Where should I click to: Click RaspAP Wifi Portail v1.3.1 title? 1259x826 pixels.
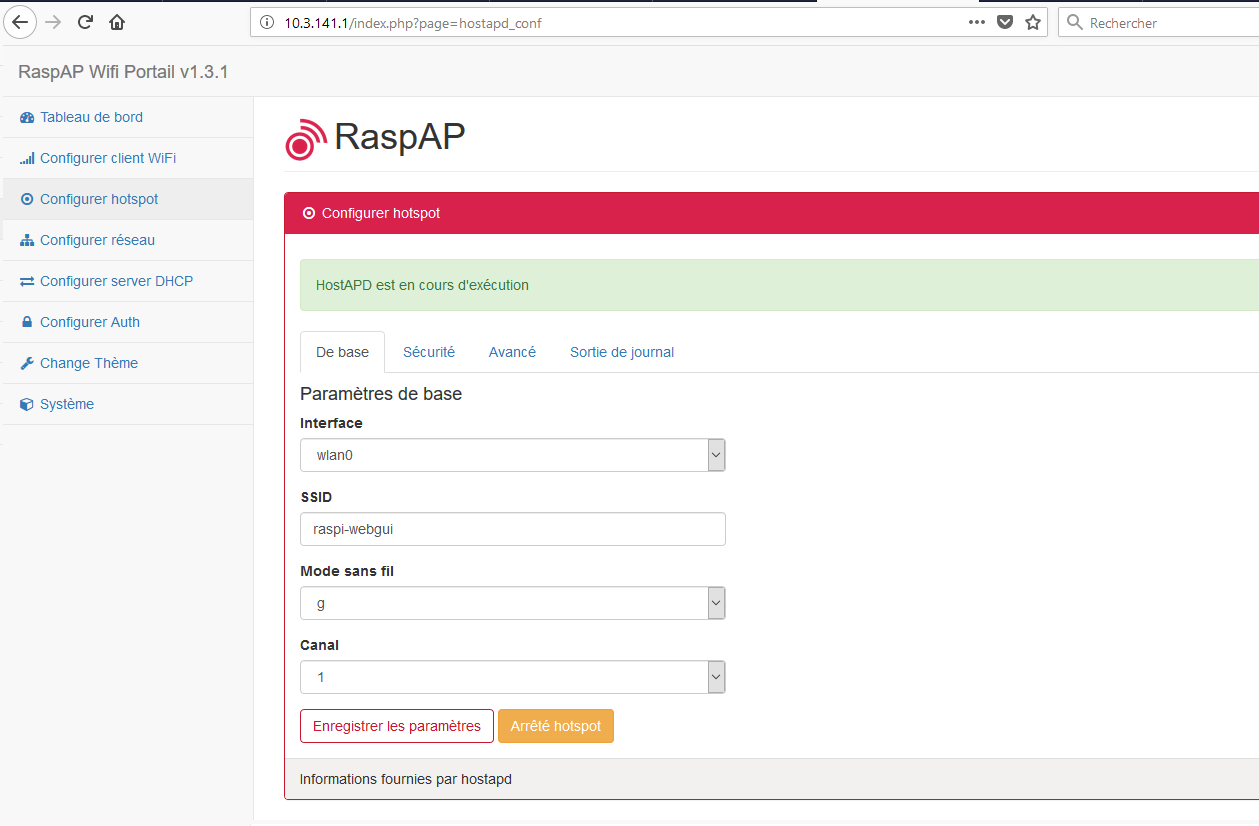click(123, 72)
